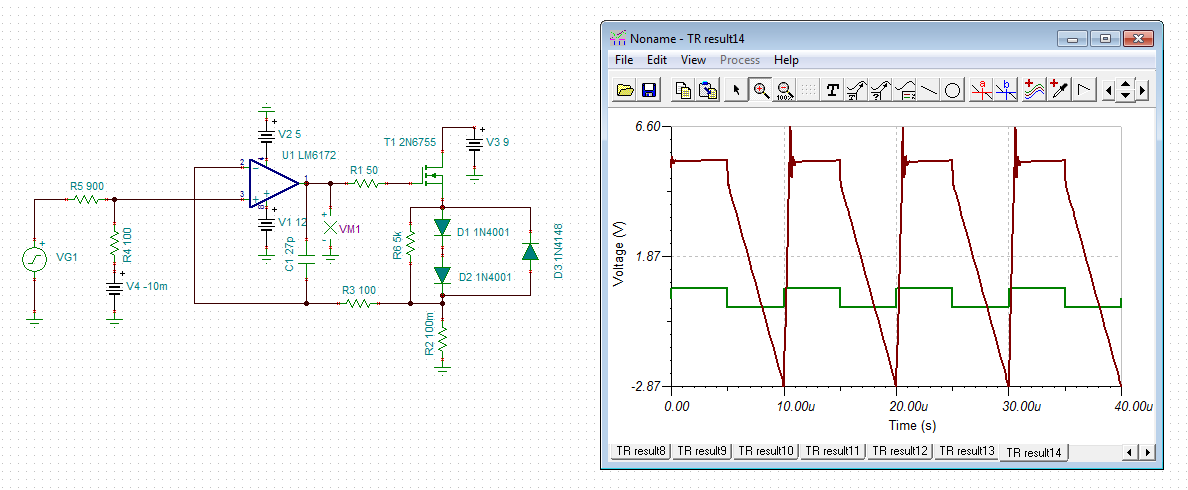Open the View menu
The height and width of the screenshot is (490, 1188).
pos(692,60)
